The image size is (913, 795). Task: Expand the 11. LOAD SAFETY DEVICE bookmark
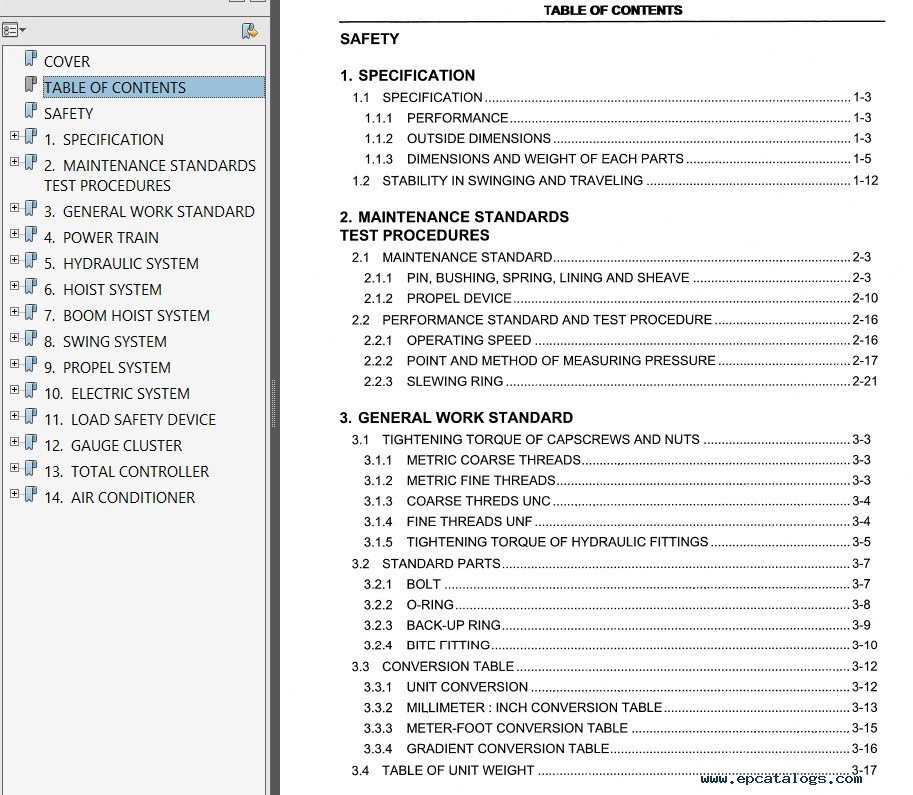(x=15, y=415)
